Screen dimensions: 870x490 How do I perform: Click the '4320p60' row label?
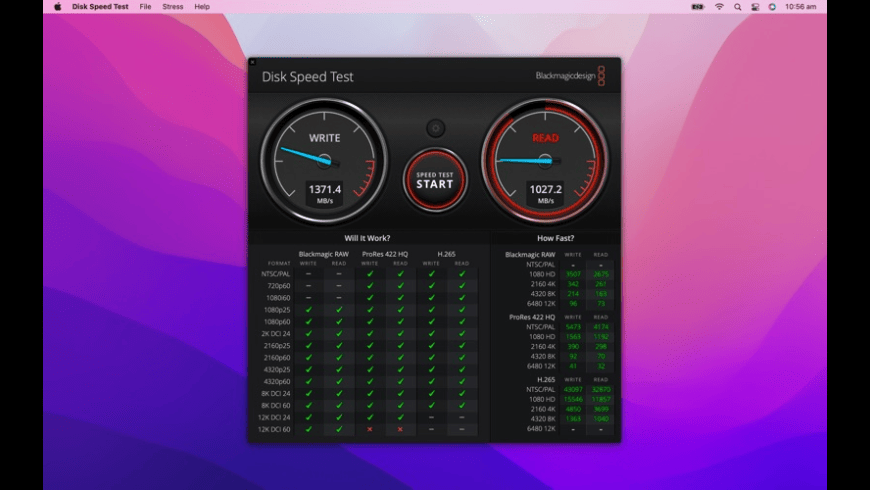(277, 382)
